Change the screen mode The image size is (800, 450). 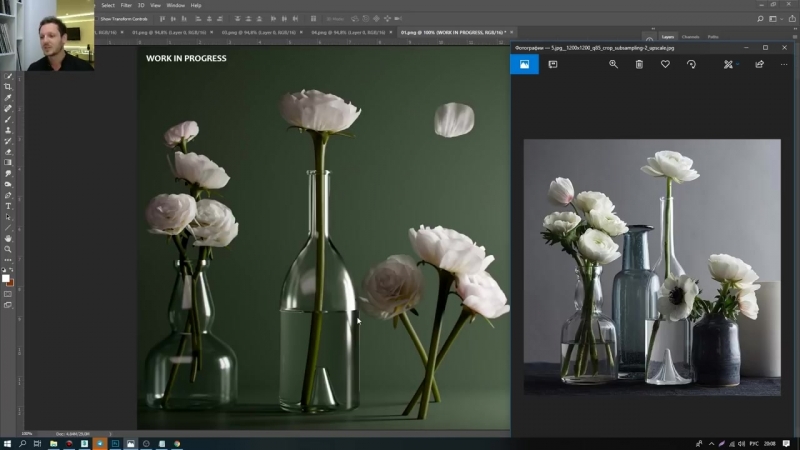click(8, 305)
